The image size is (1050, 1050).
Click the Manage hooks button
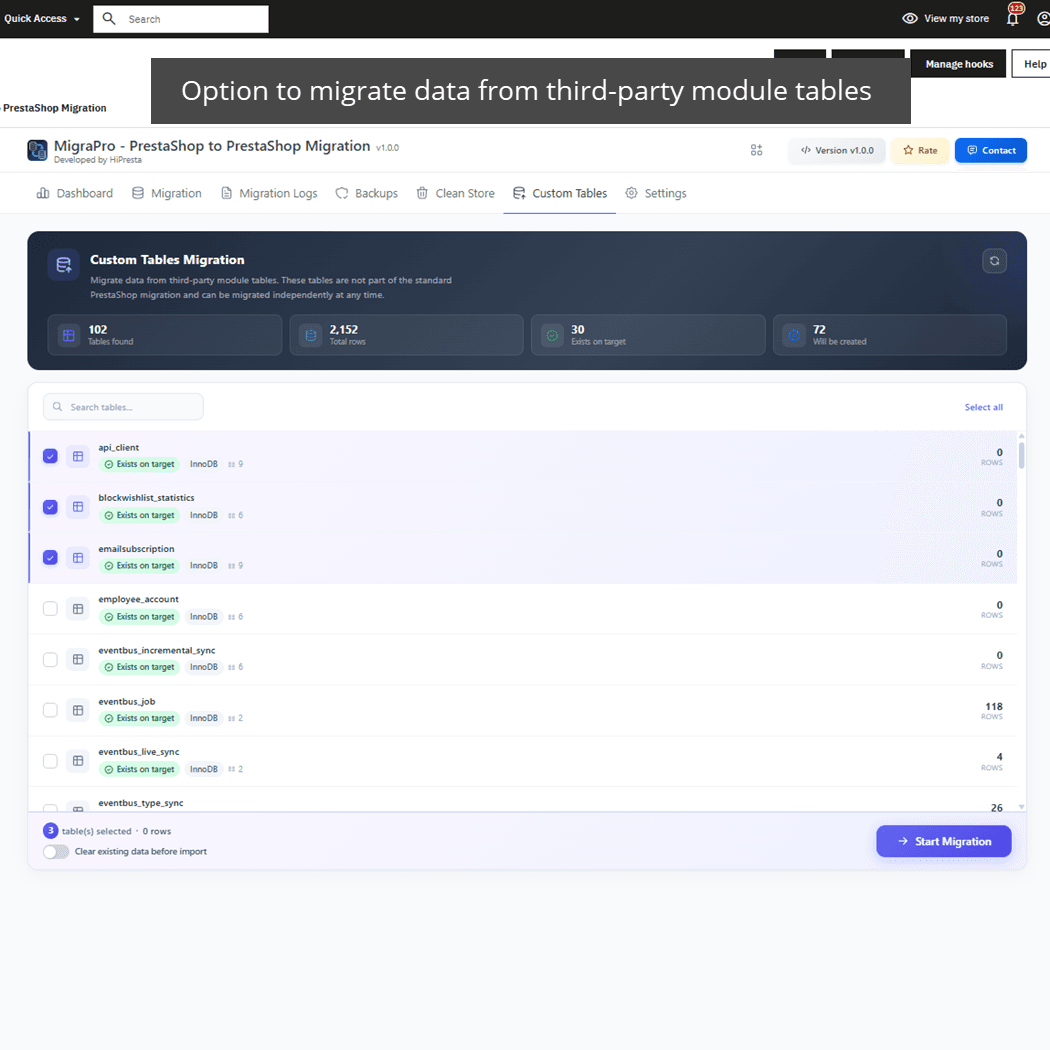click(x=958, y=64)
